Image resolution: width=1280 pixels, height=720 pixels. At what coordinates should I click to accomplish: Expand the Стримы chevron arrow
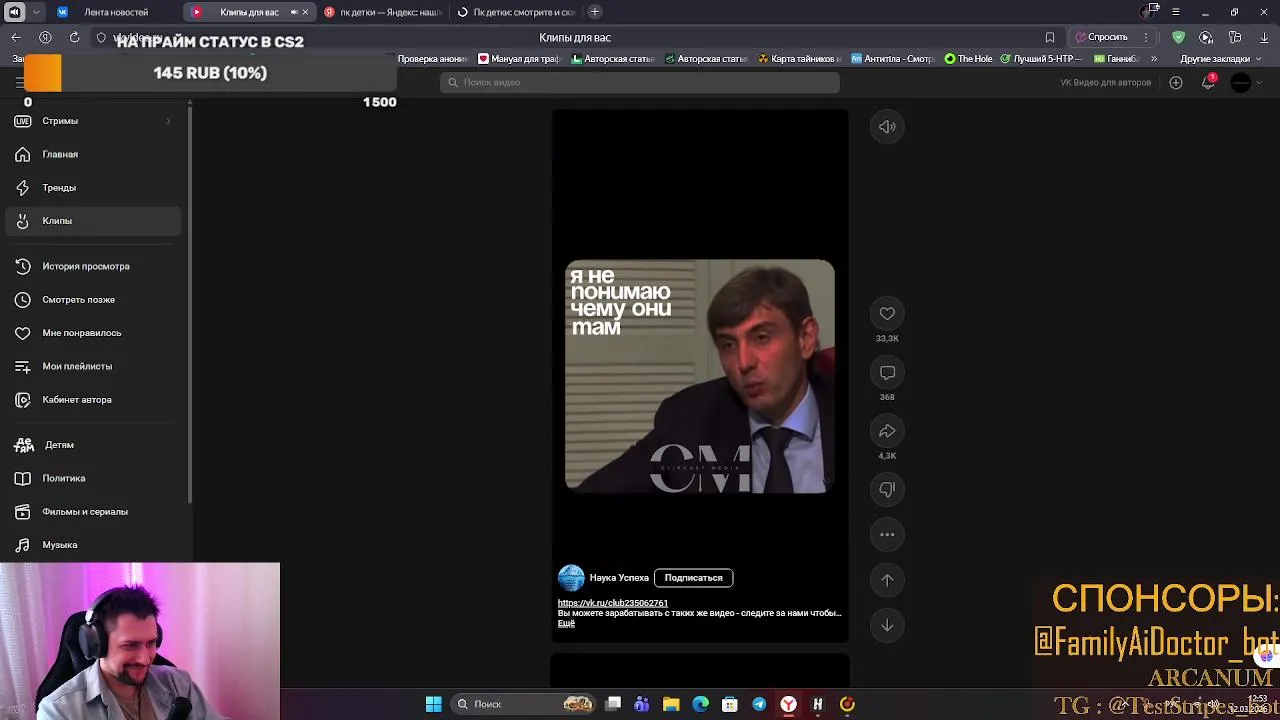click(x=168, y=121)
